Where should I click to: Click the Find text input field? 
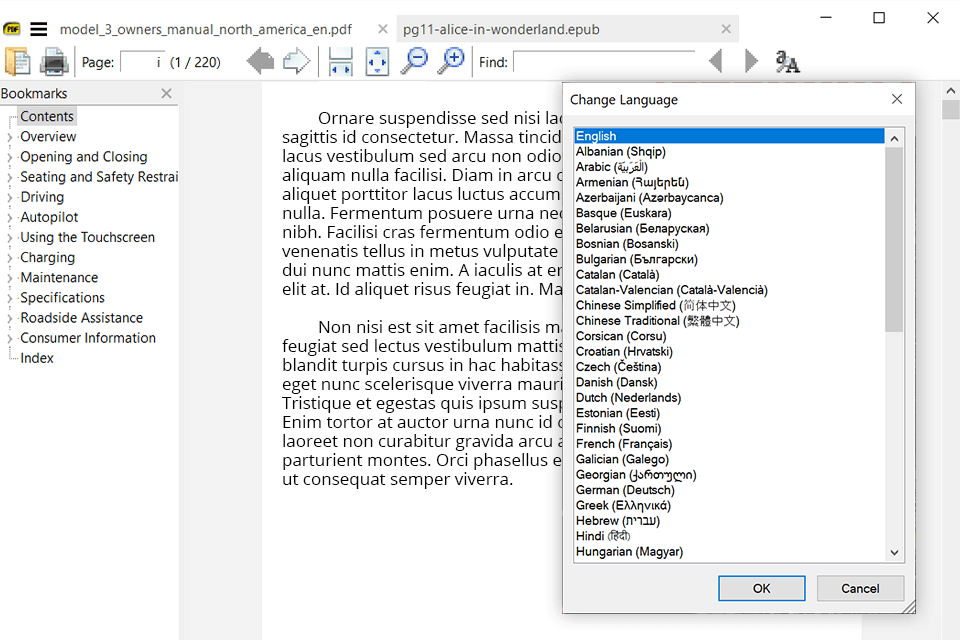pos(604,62)
